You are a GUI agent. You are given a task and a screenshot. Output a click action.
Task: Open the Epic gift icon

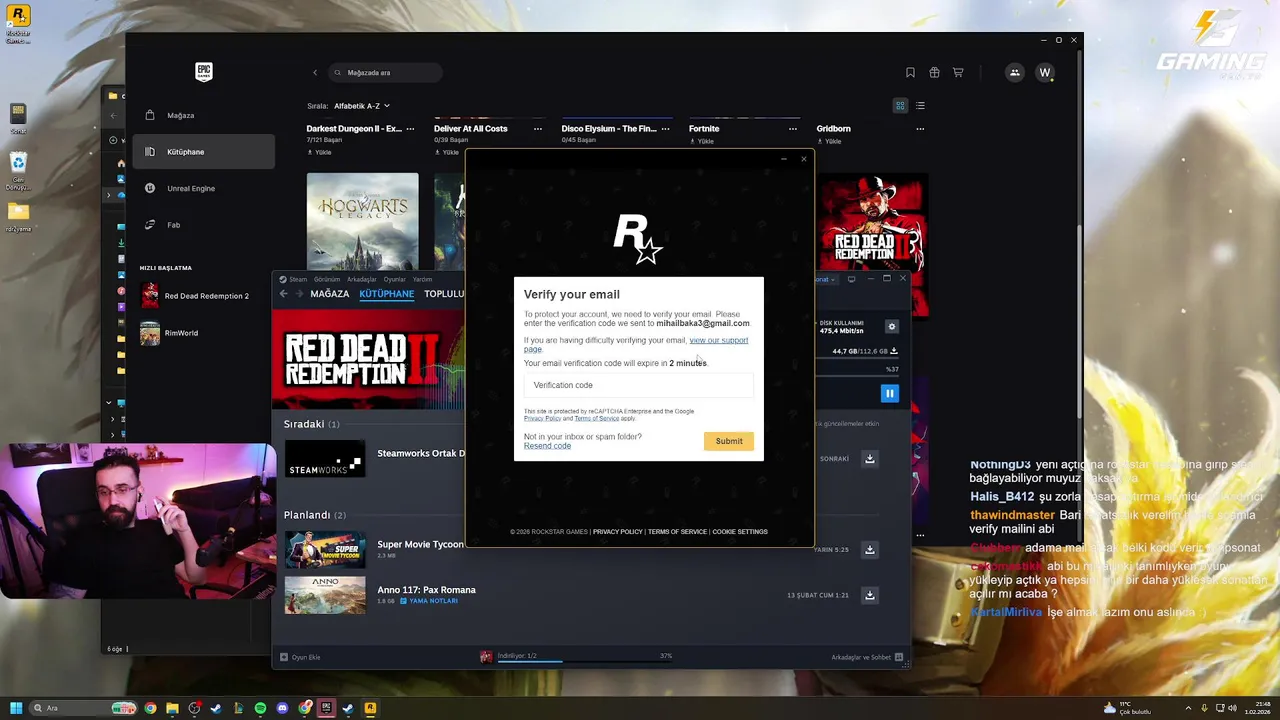pos(934,73)
